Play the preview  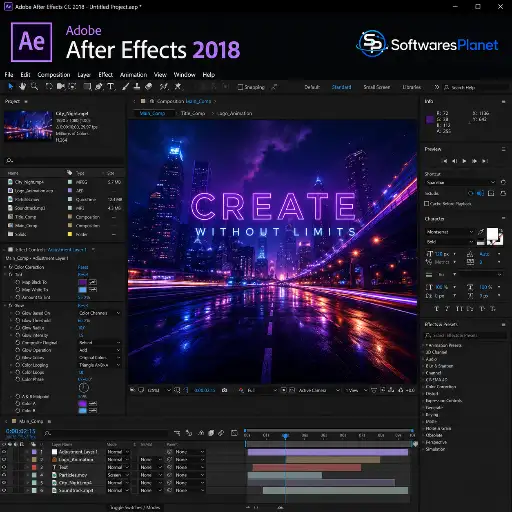click(x=464, y=161)
